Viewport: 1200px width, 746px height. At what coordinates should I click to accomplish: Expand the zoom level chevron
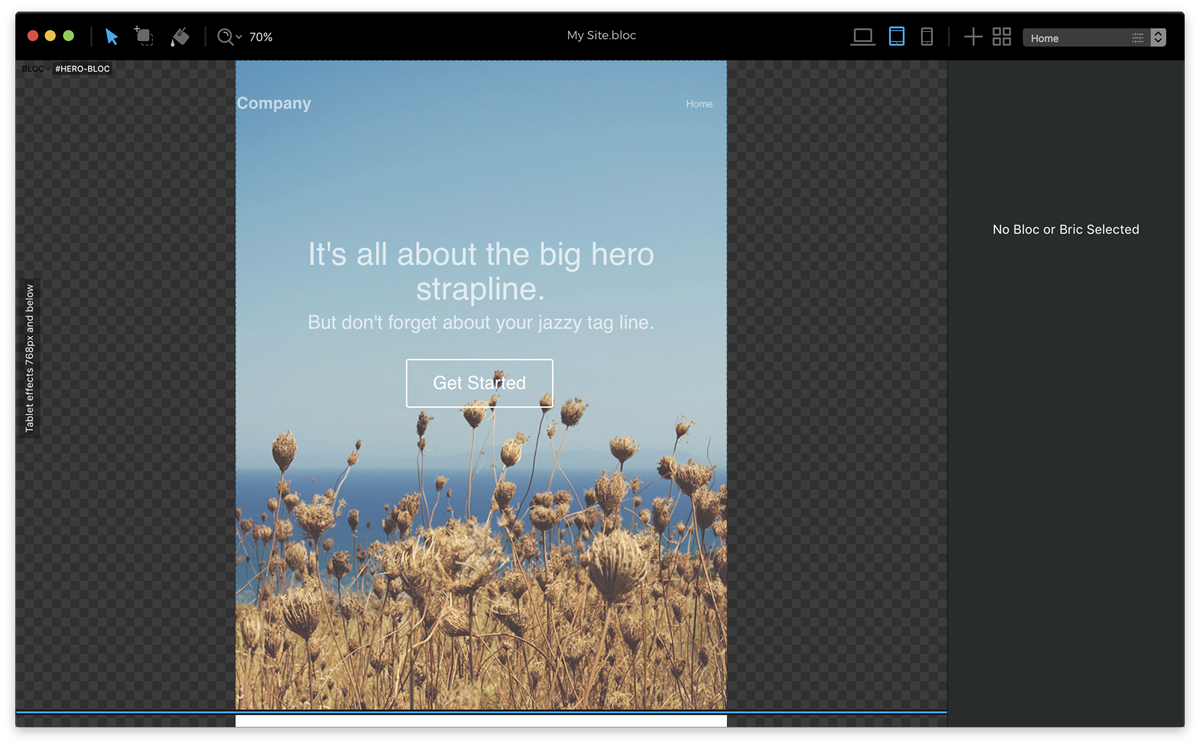pos(239,38)
